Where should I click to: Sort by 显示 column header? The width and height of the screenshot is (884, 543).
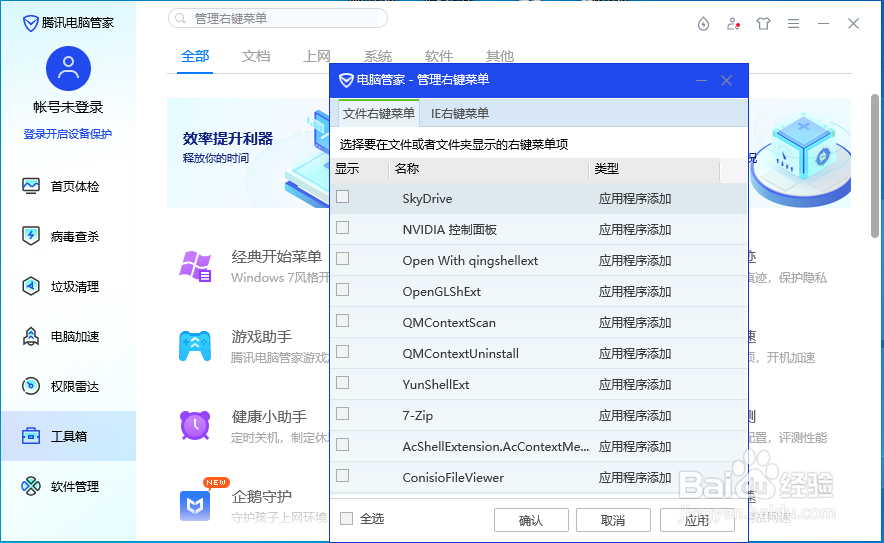point(360,170)
